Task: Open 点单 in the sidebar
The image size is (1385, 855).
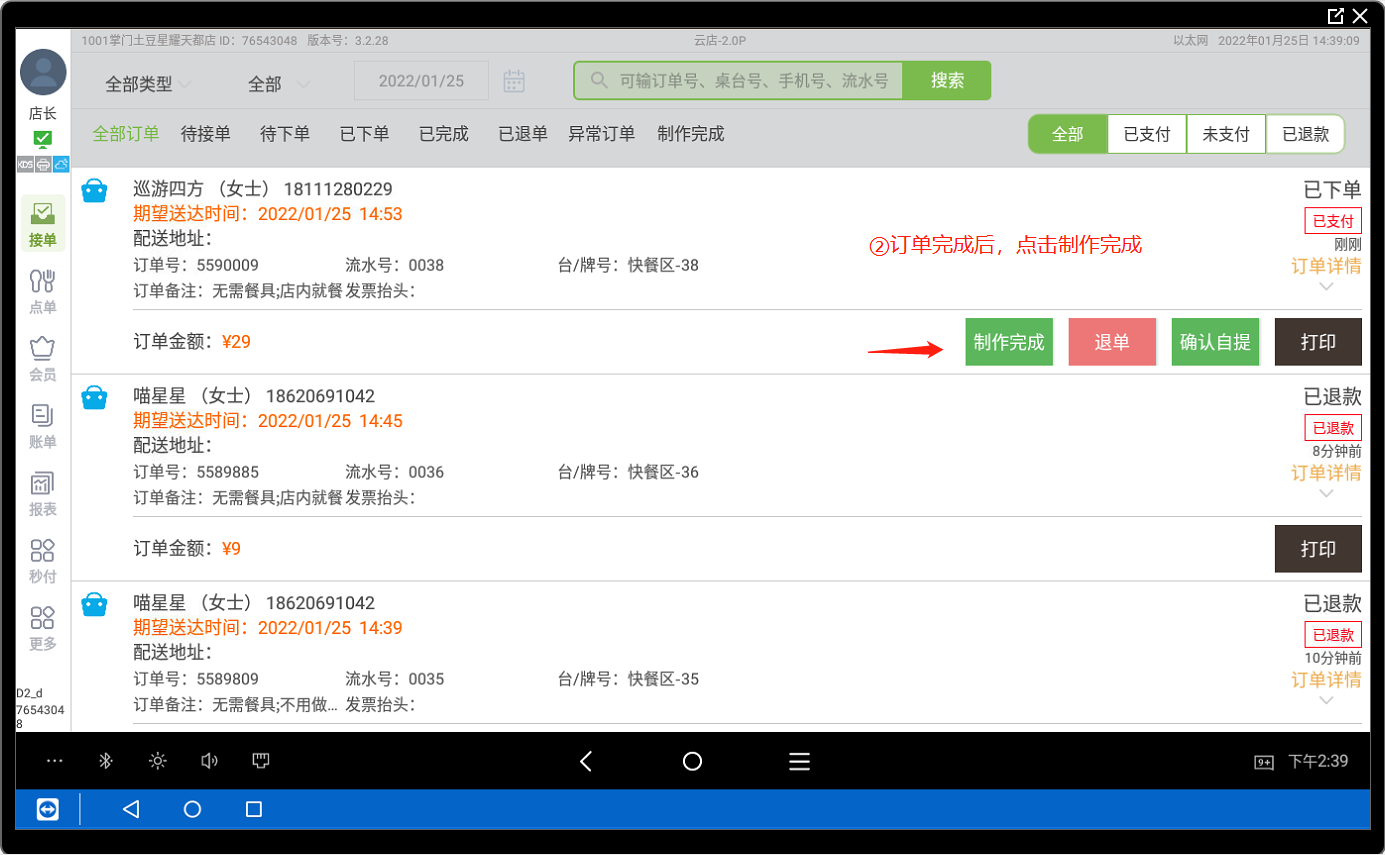Action: click(43, 291)
